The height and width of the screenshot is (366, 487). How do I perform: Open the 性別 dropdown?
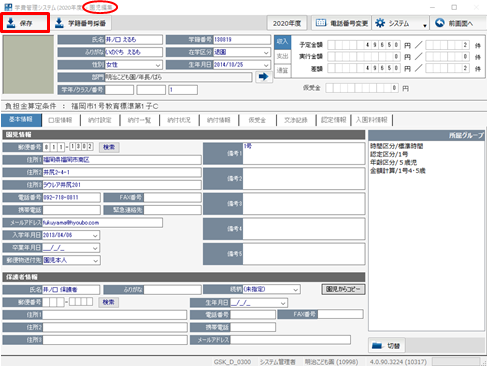pyautogui.click(x=158, y=65)
